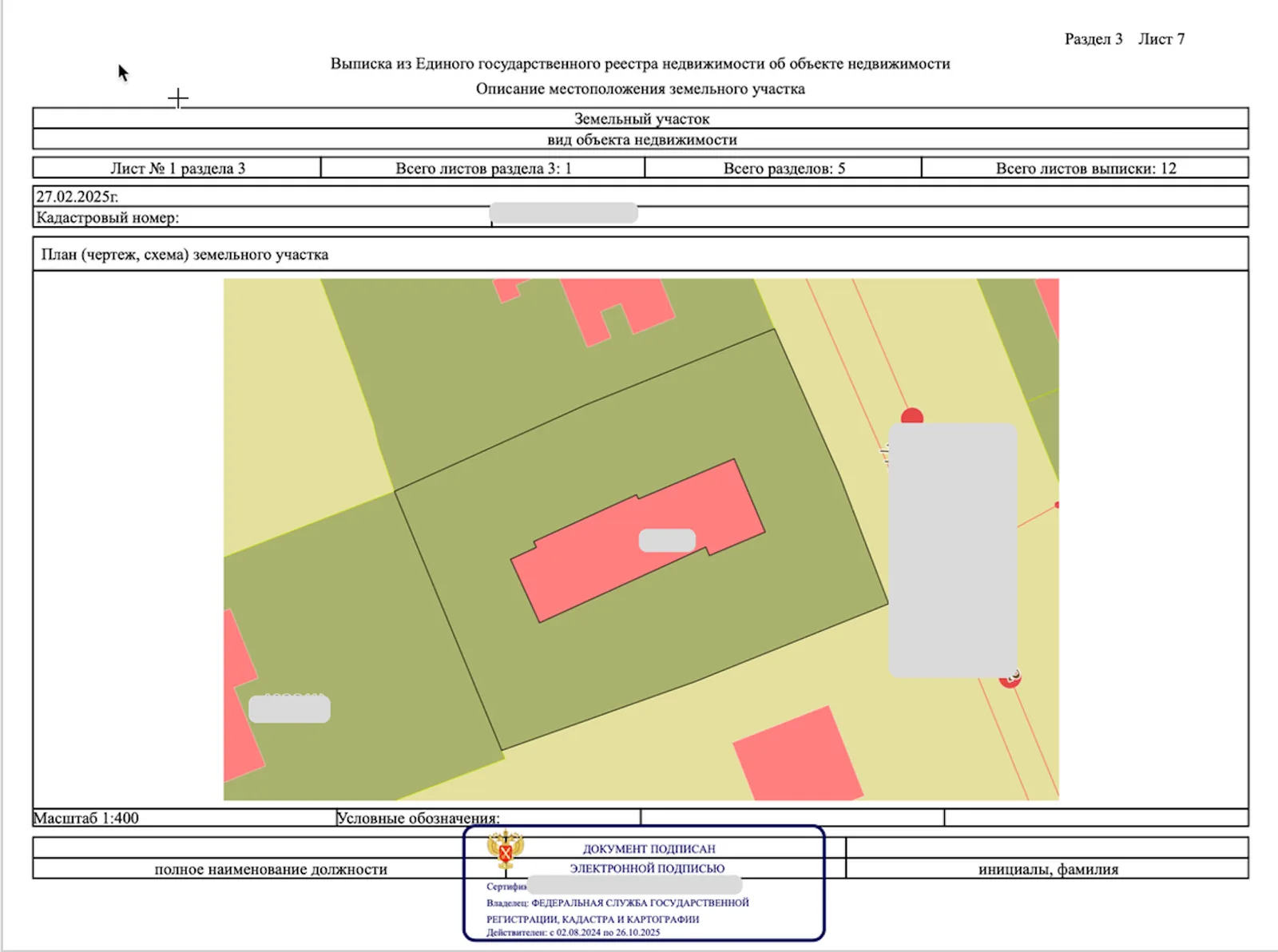Click the "вид объекта недвижимости" row
Screen dimensions: 1278x952
641,139
